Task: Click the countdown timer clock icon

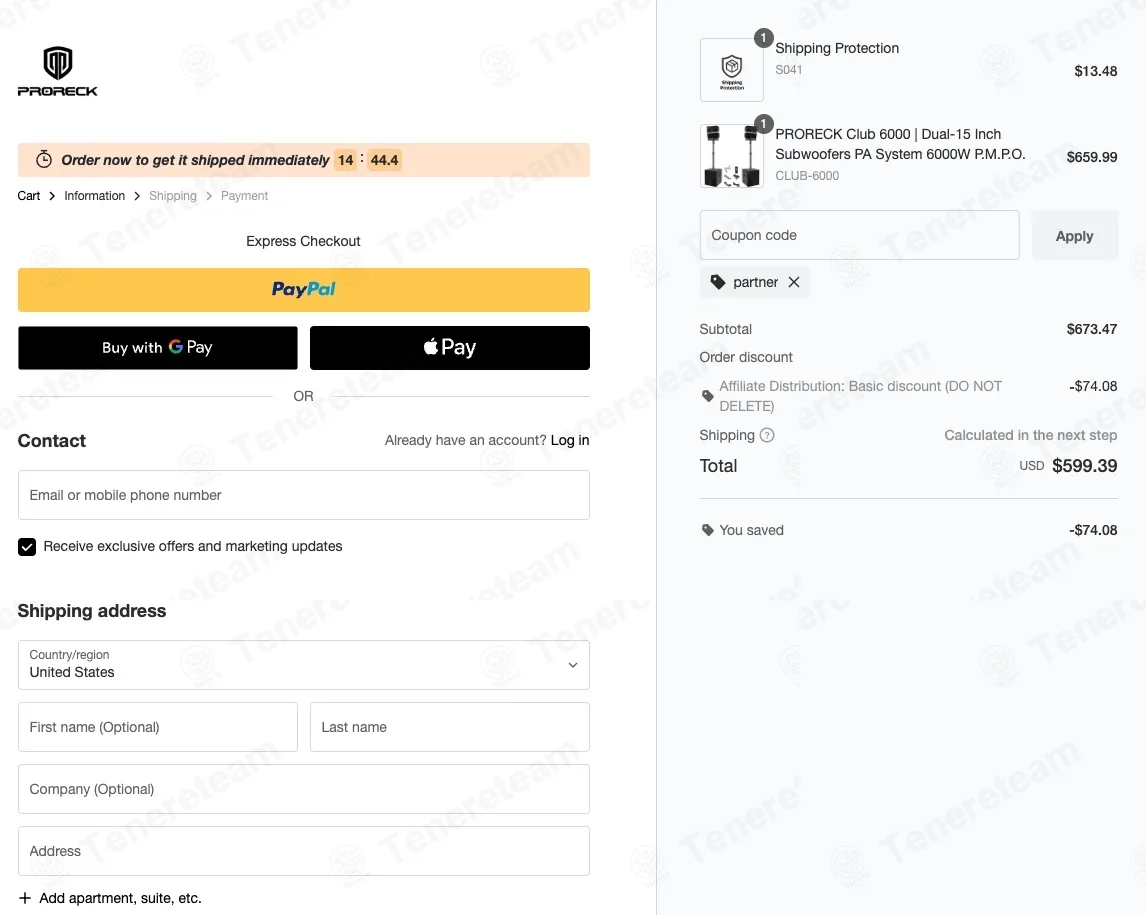Action: coord(44,160)
